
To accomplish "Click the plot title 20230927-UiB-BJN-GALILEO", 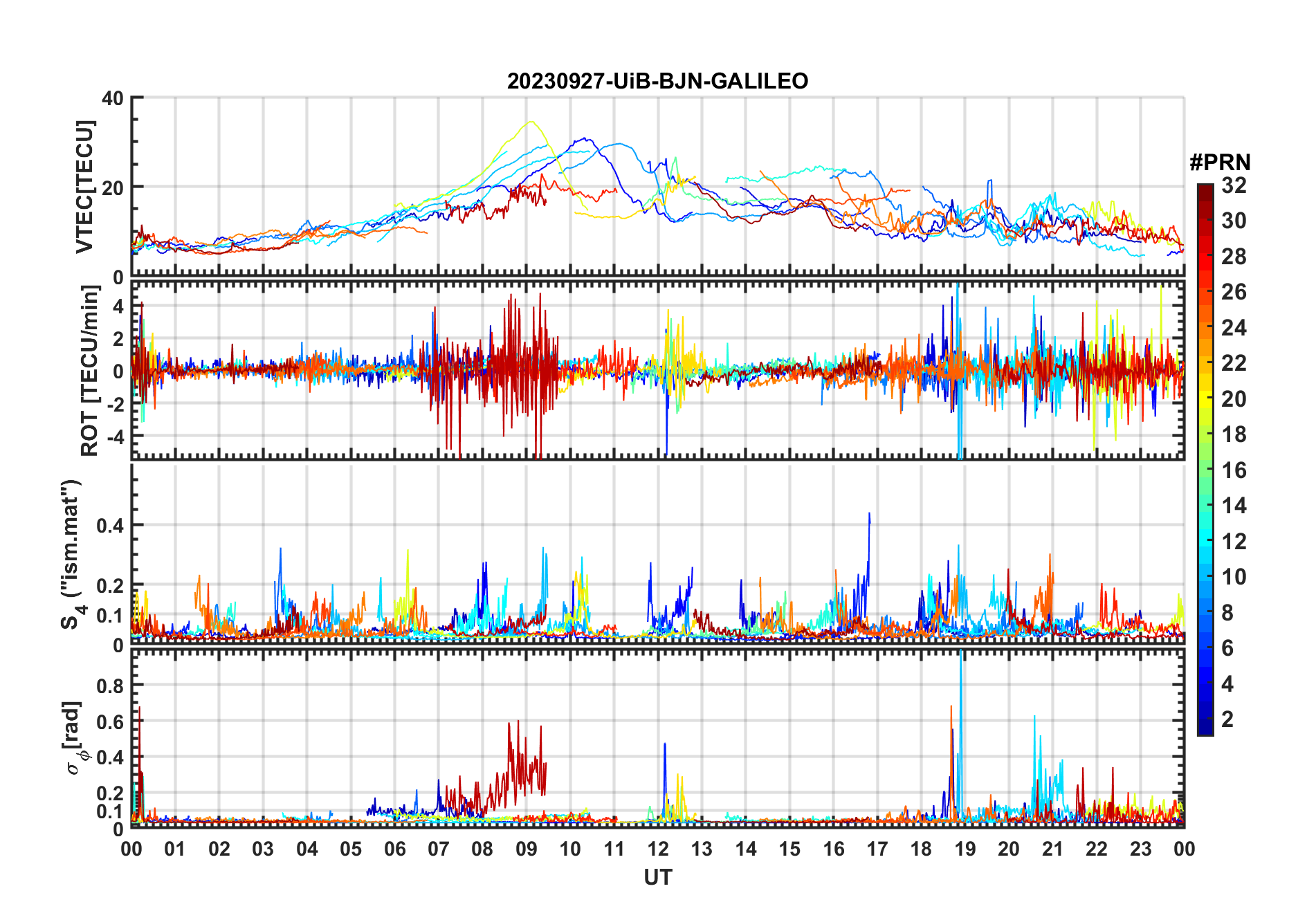I will pos(657,82).
